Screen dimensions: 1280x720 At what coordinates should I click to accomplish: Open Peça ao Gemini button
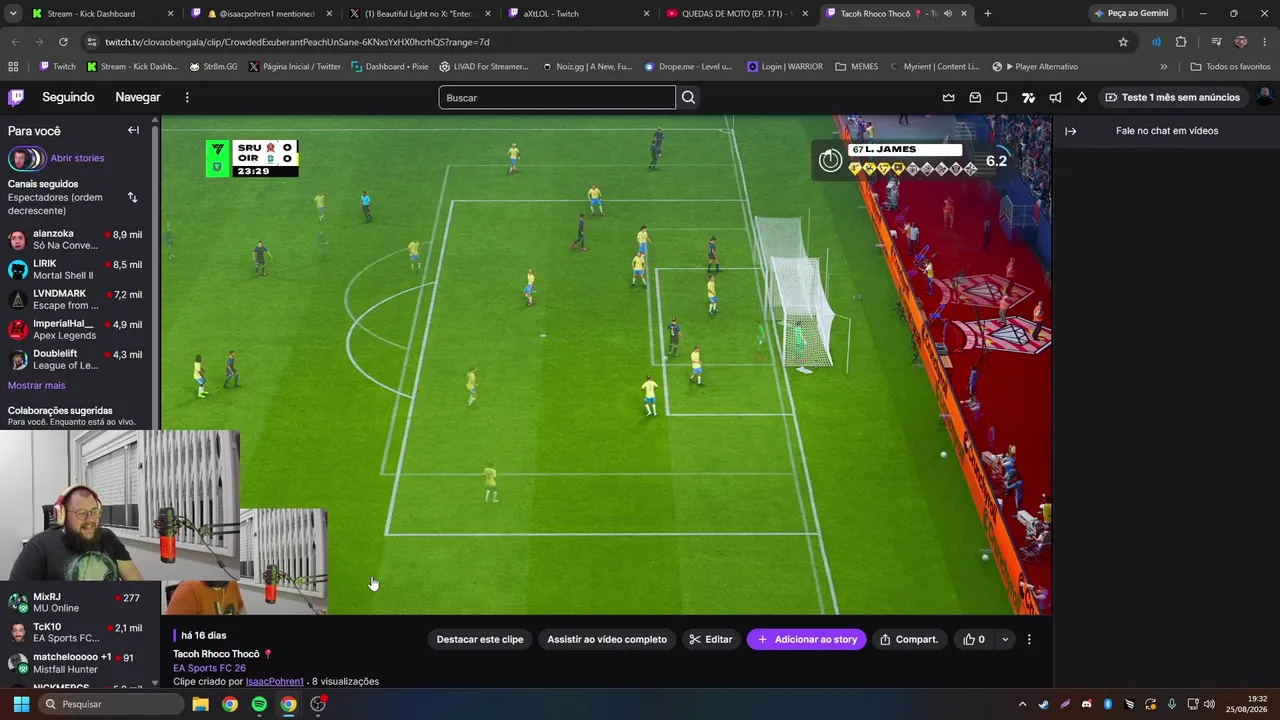(x=1131, y=14)
